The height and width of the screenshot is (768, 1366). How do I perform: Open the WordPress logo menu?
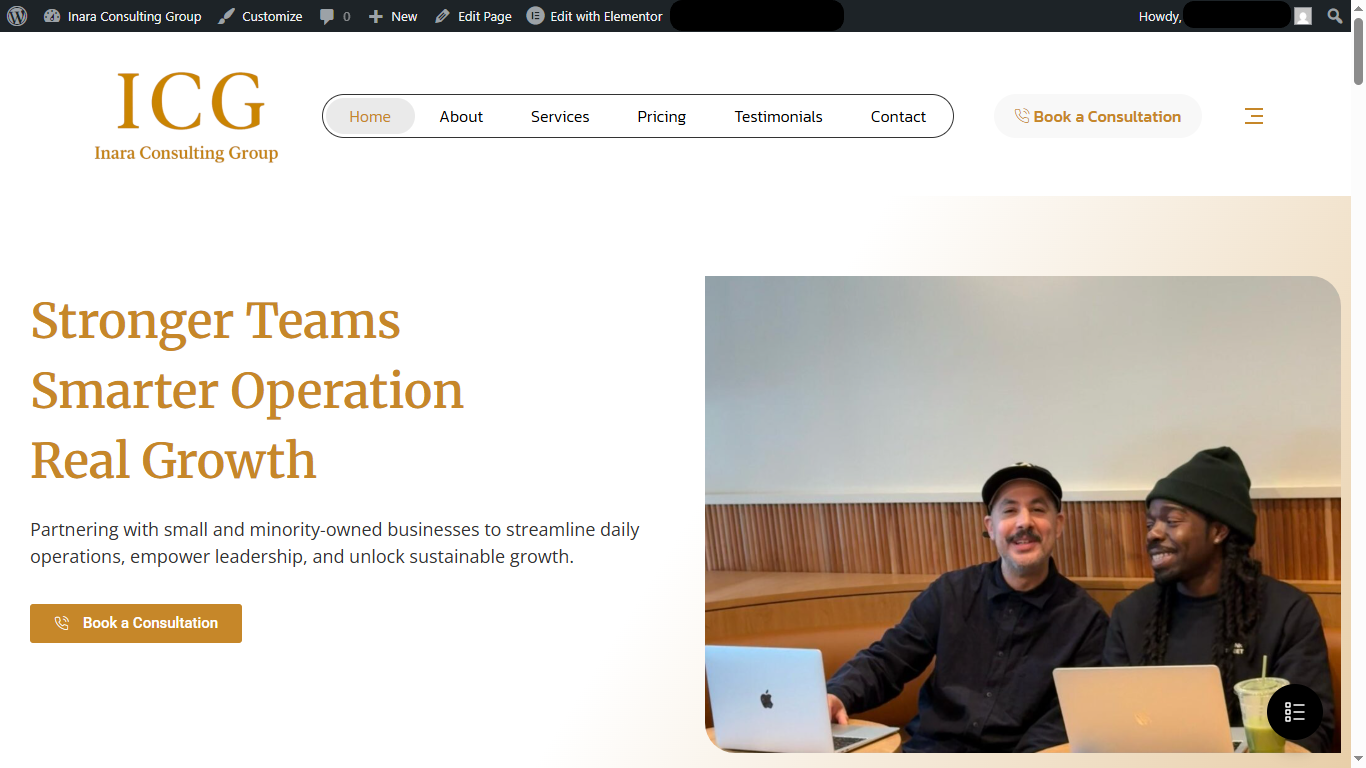click(x=17, y=16)
